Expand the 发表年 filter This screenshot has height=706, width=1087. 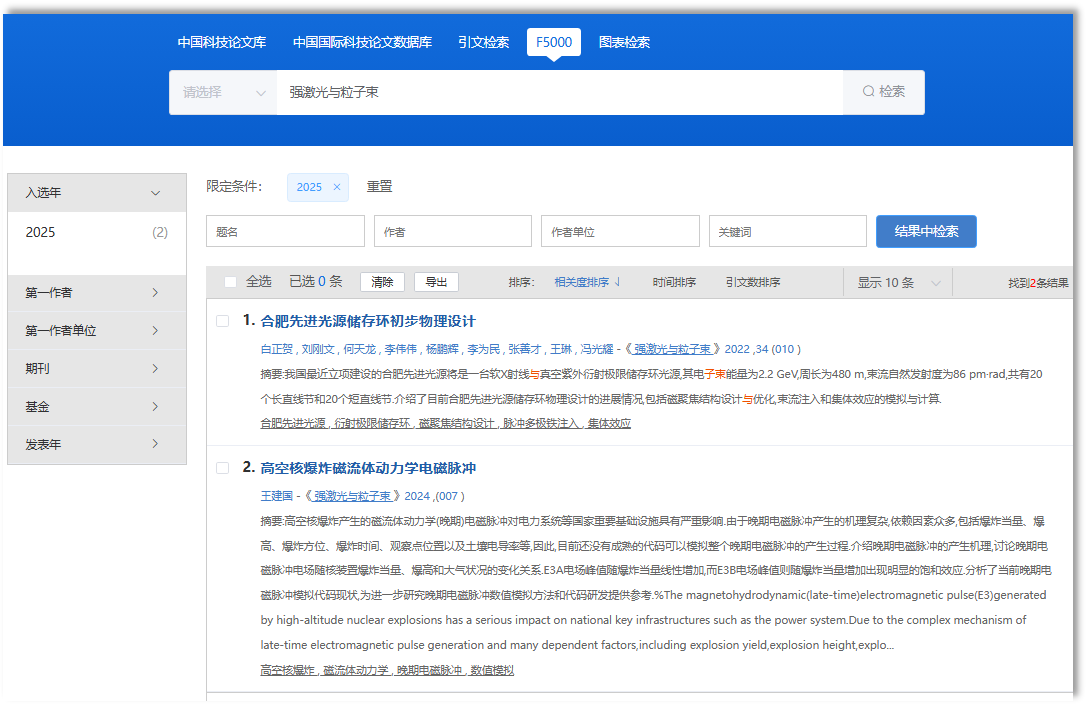pos(155,444)
